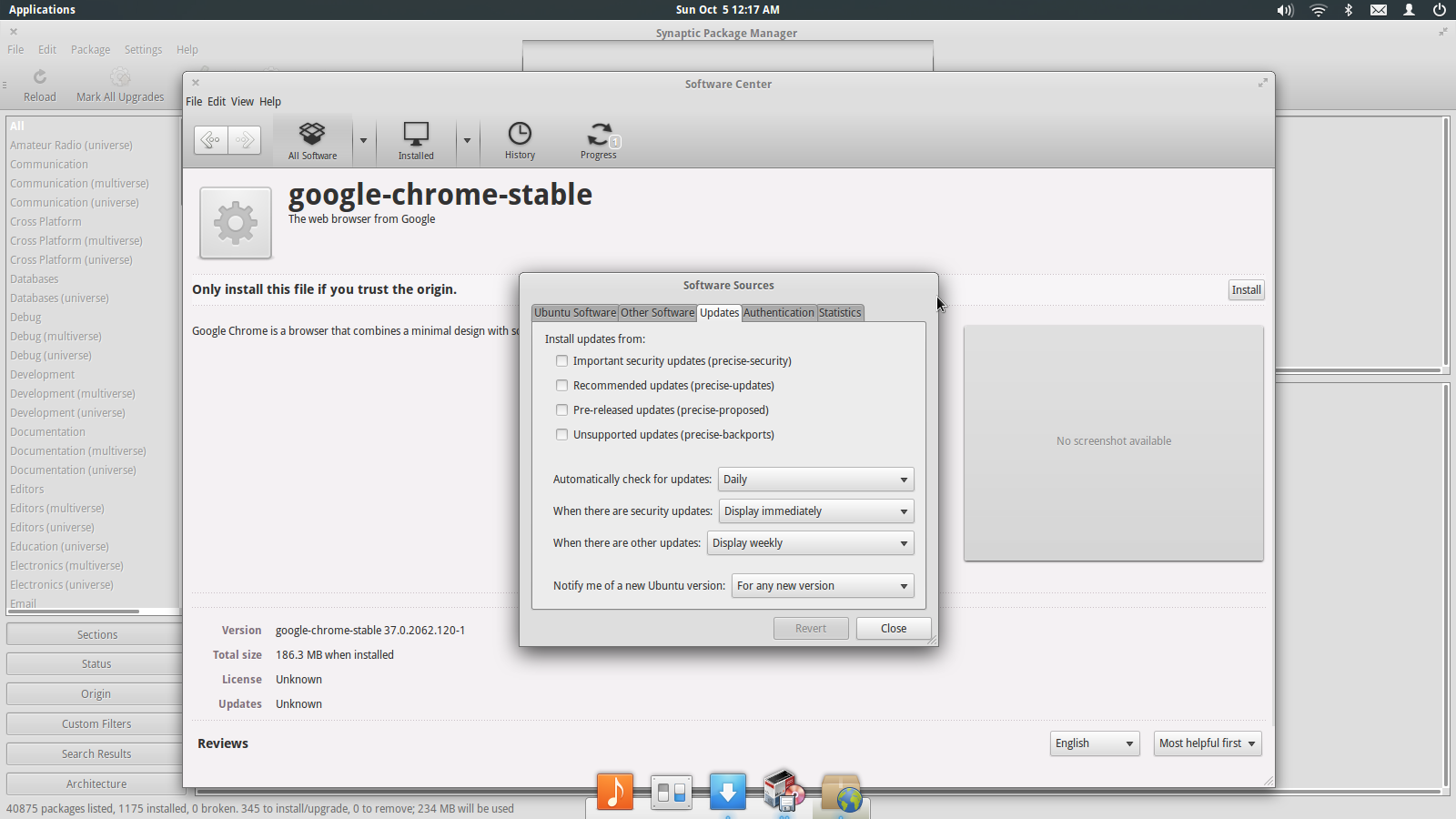1456x819 pixels.
Task: Click the Architecture button in Synaptic
Action: click(x=96, y=784)
